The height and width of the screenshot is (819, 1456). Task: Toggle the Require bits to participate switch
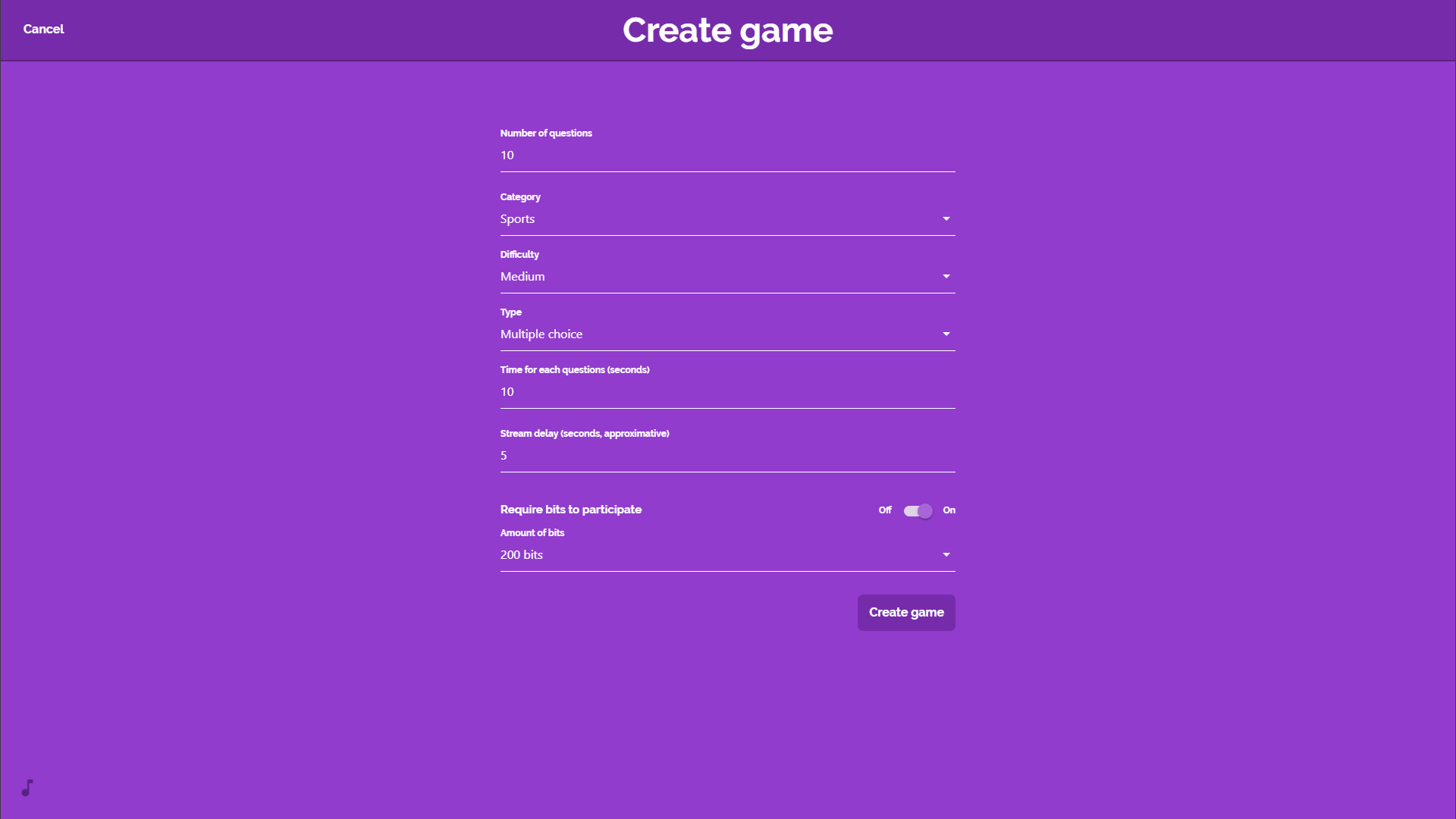[918, 511]
